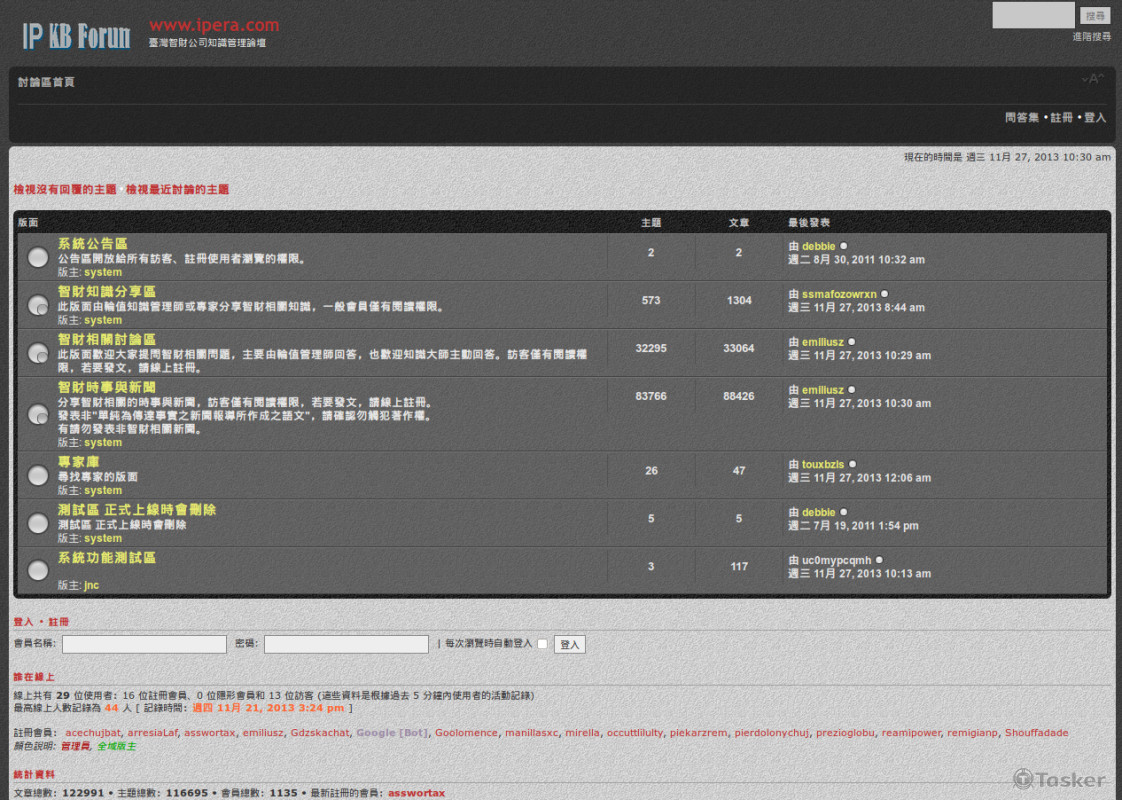Image resolution: width=1122 pixels, height=800 pixels.
Task: Go to 討論區首頁 breadcrumb link
Action: click(x=46, y=82)
